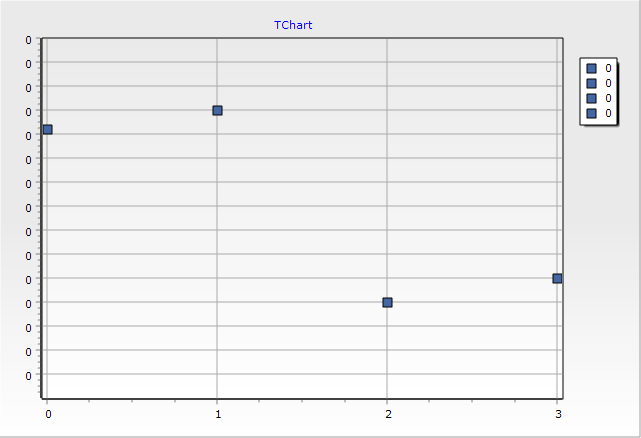Select the data point above x=2
The image size is (641, 438).
[387, 302]
